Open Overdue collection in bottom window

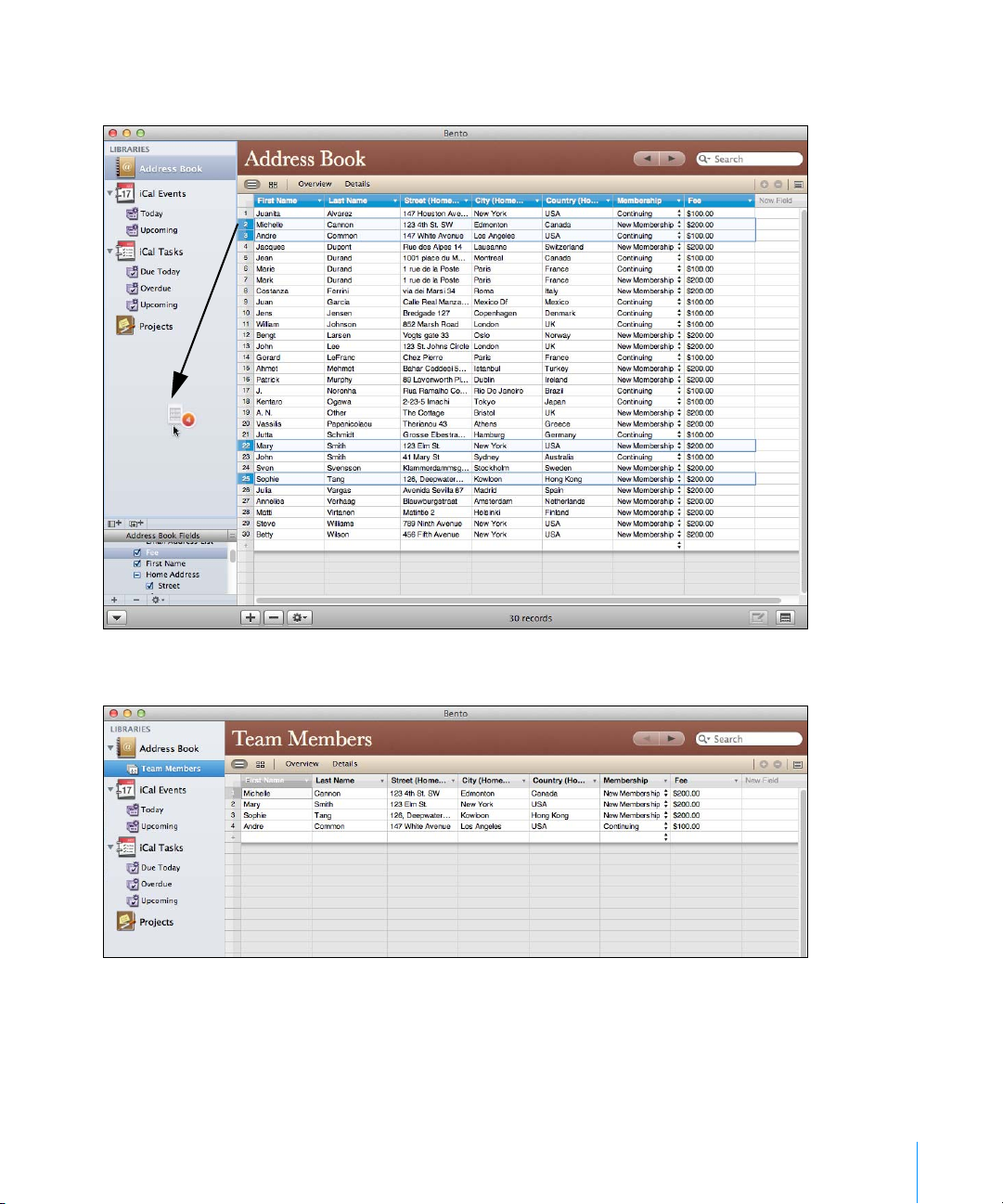(155, 884)
